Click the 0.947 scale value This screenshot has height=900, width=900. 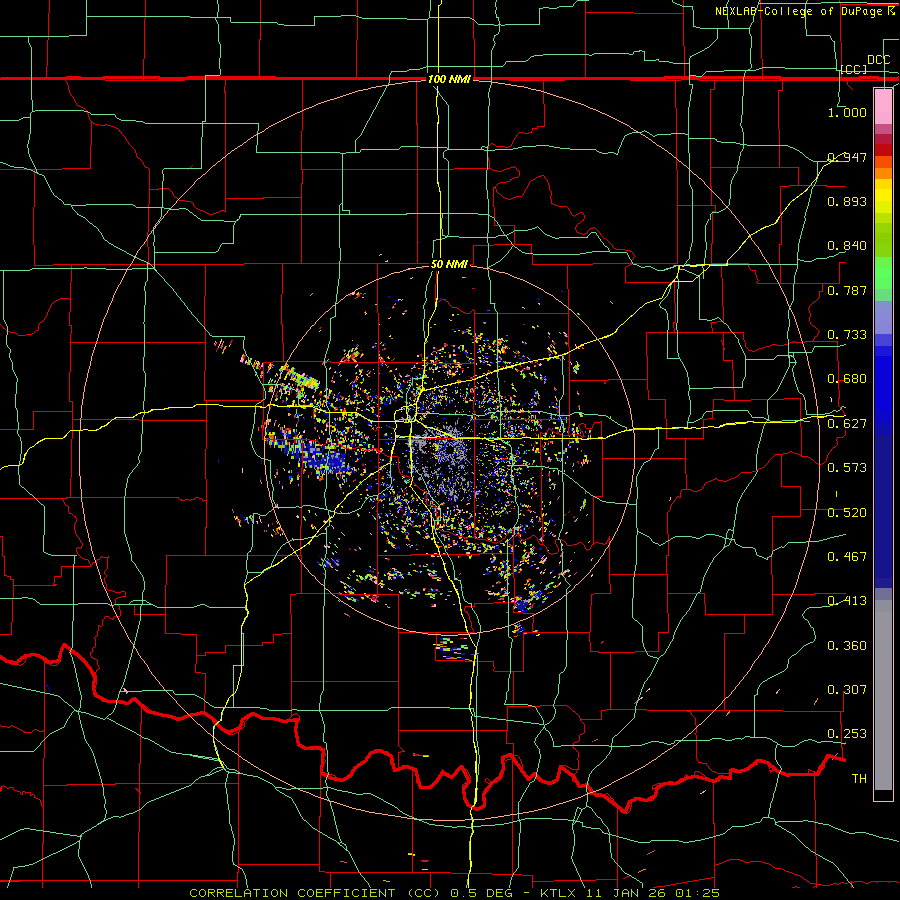847,157
